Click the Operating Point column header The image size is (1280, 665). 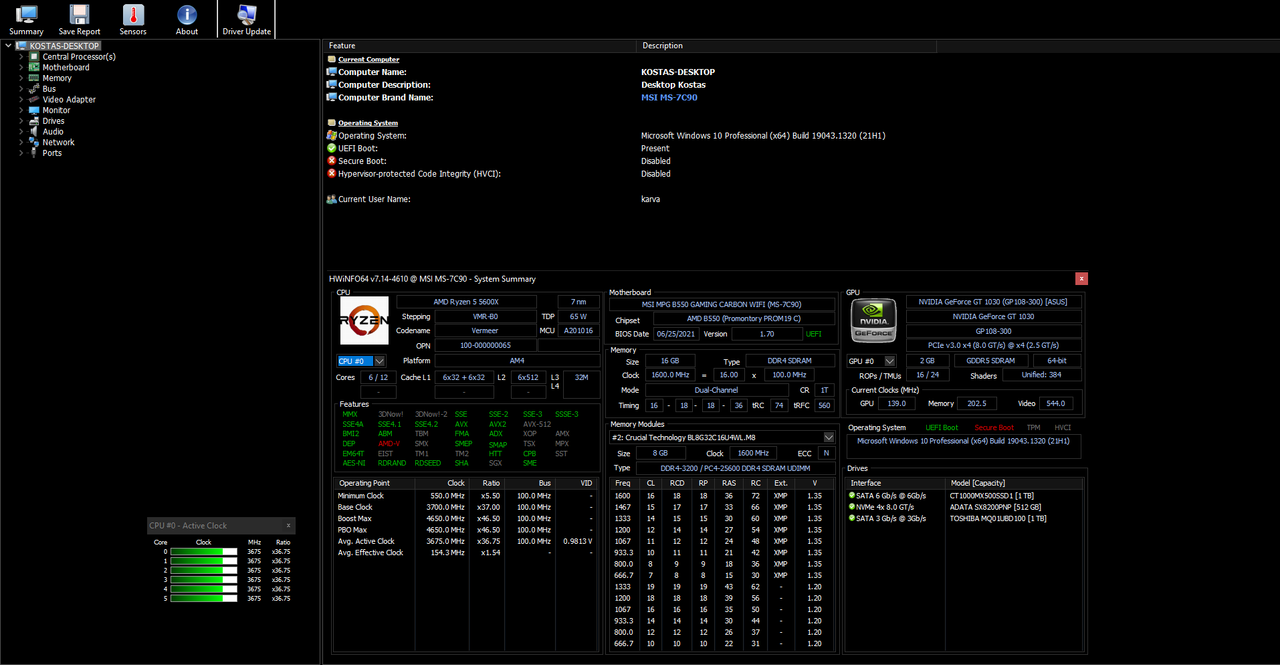tap(374, 482)
